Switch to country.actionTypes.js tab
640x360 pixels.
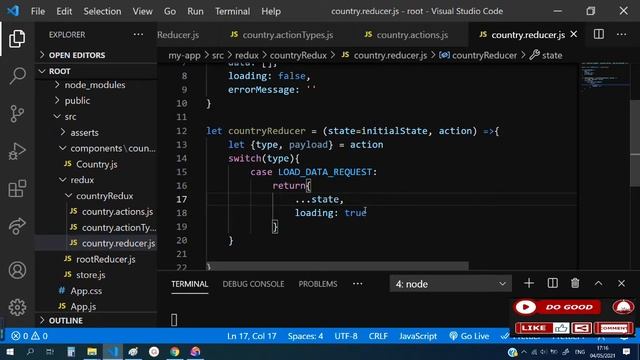(282, 35)
